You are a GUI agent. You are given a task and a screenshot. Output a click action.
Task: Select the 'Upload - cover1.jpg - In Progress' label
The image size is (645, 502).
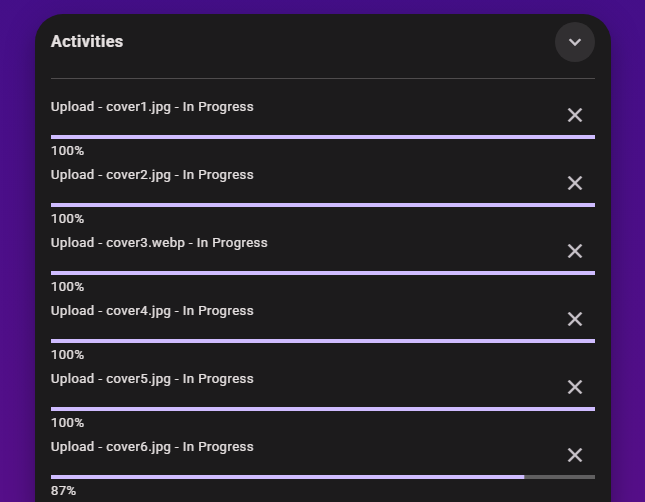coord(152,107)
